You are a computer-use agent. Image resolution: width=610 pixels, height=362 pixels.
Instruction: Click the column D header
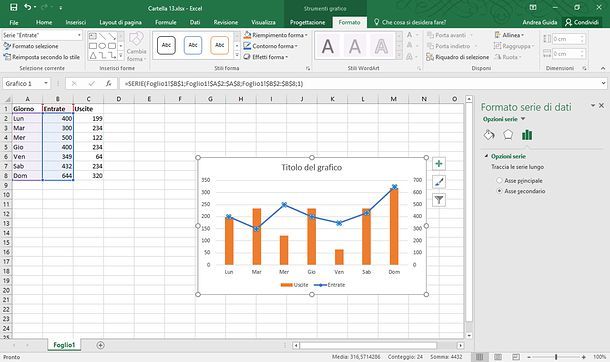point(119,99)
